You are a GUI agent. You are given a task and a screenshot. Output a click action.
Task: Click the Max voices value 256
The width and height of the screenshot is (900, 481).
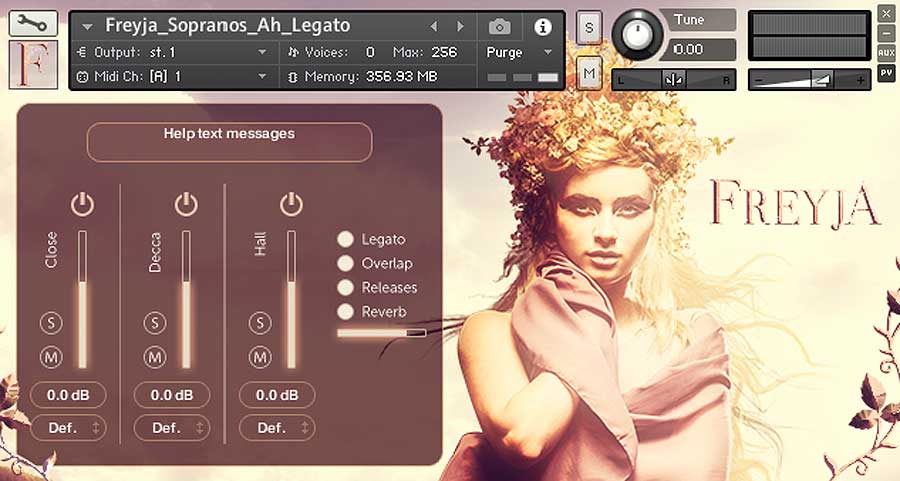[x=444, y=52]
